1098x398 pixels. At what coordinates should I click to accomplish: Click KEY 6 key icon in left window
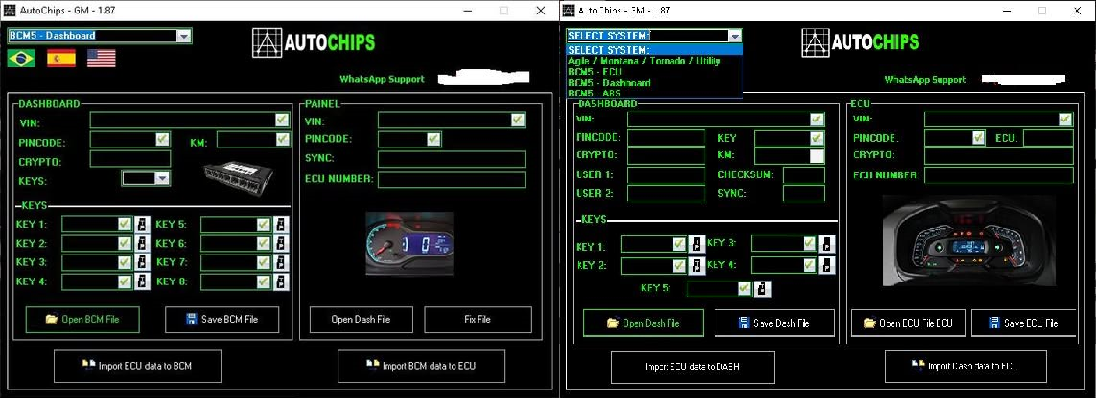click(x=282, y=244)
